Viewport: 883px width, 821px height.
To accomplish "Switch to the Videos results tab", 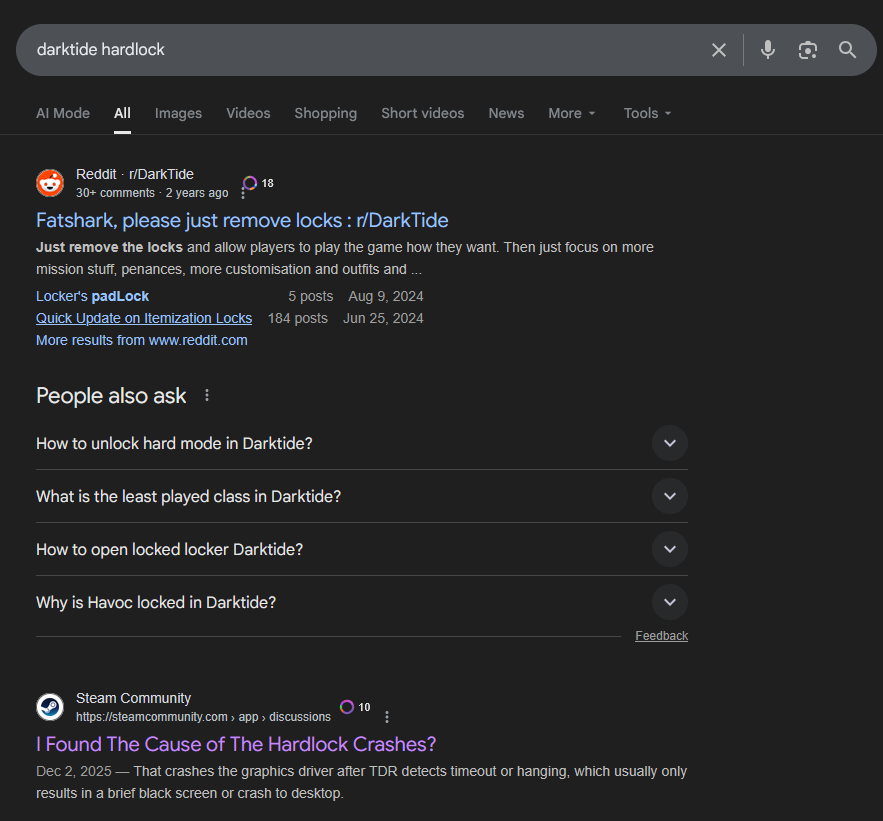I will (x=248, y=113).
